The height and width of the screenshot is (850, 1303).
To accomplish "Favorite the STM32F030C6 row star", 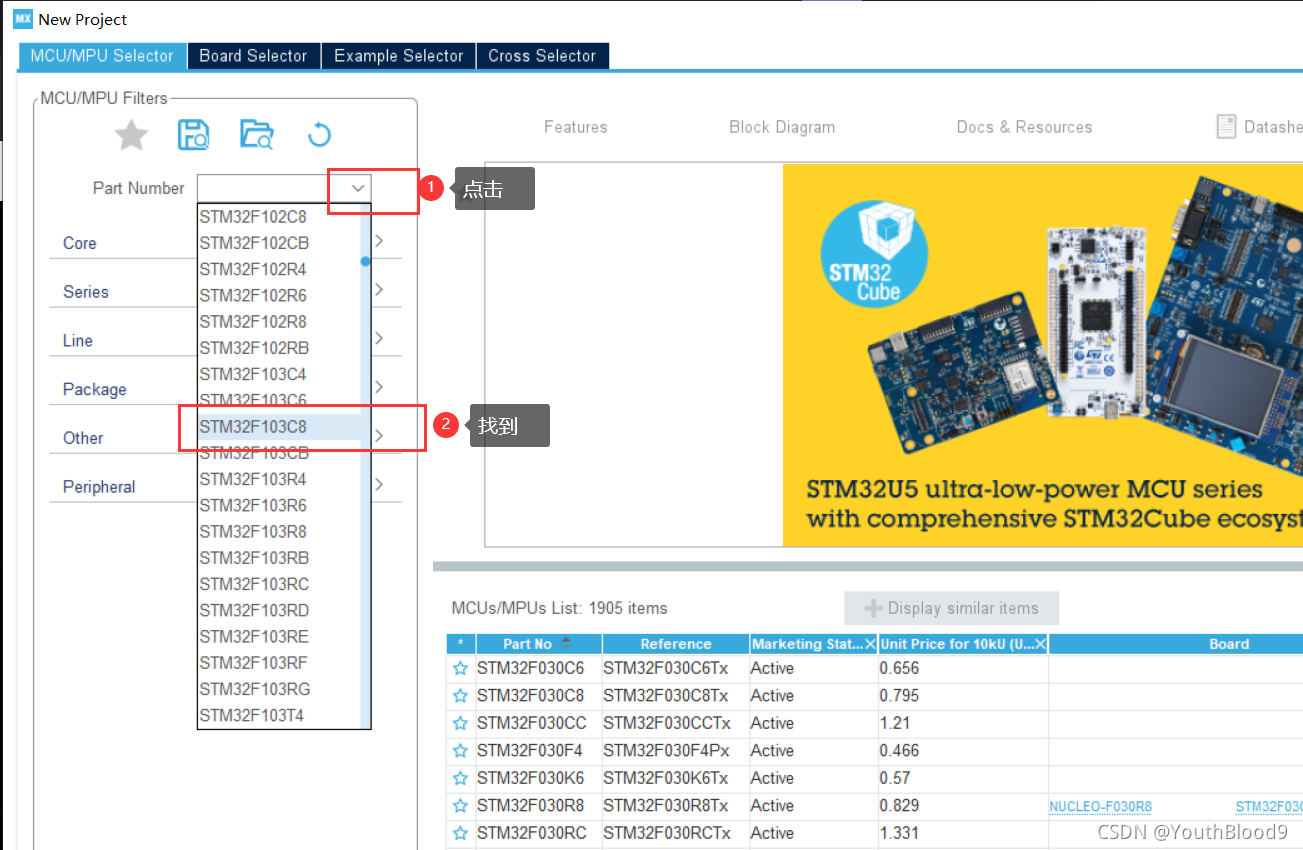I will coord(460,669).
